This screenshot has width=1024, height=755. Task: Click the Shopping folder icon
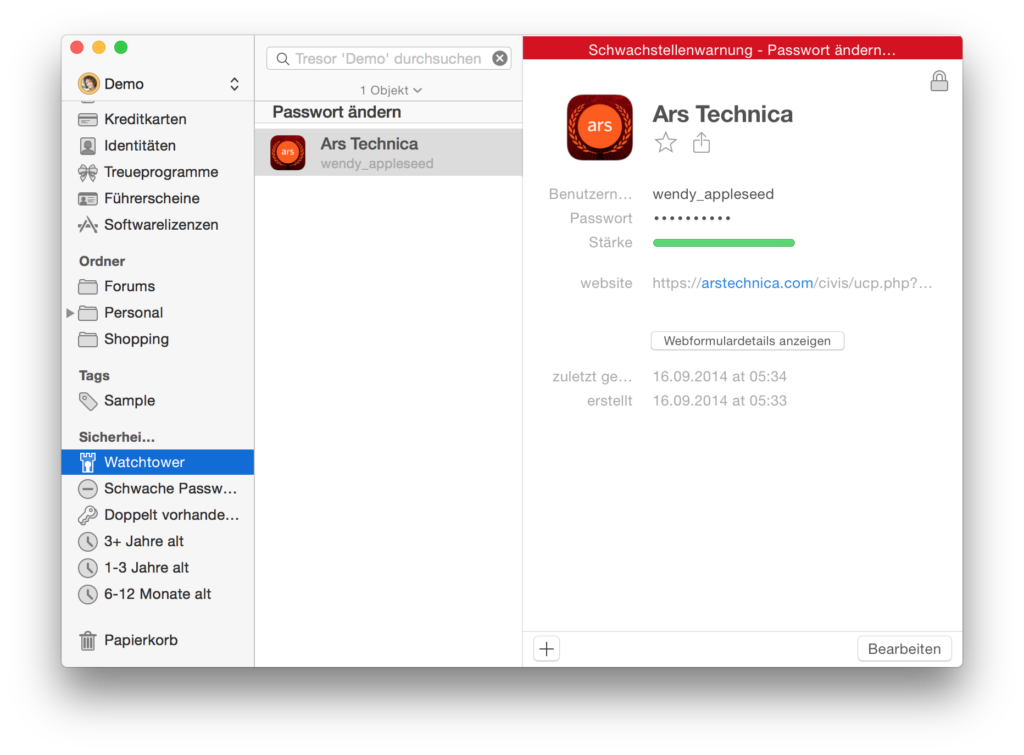pyautogui.click(x=88, y=340)
